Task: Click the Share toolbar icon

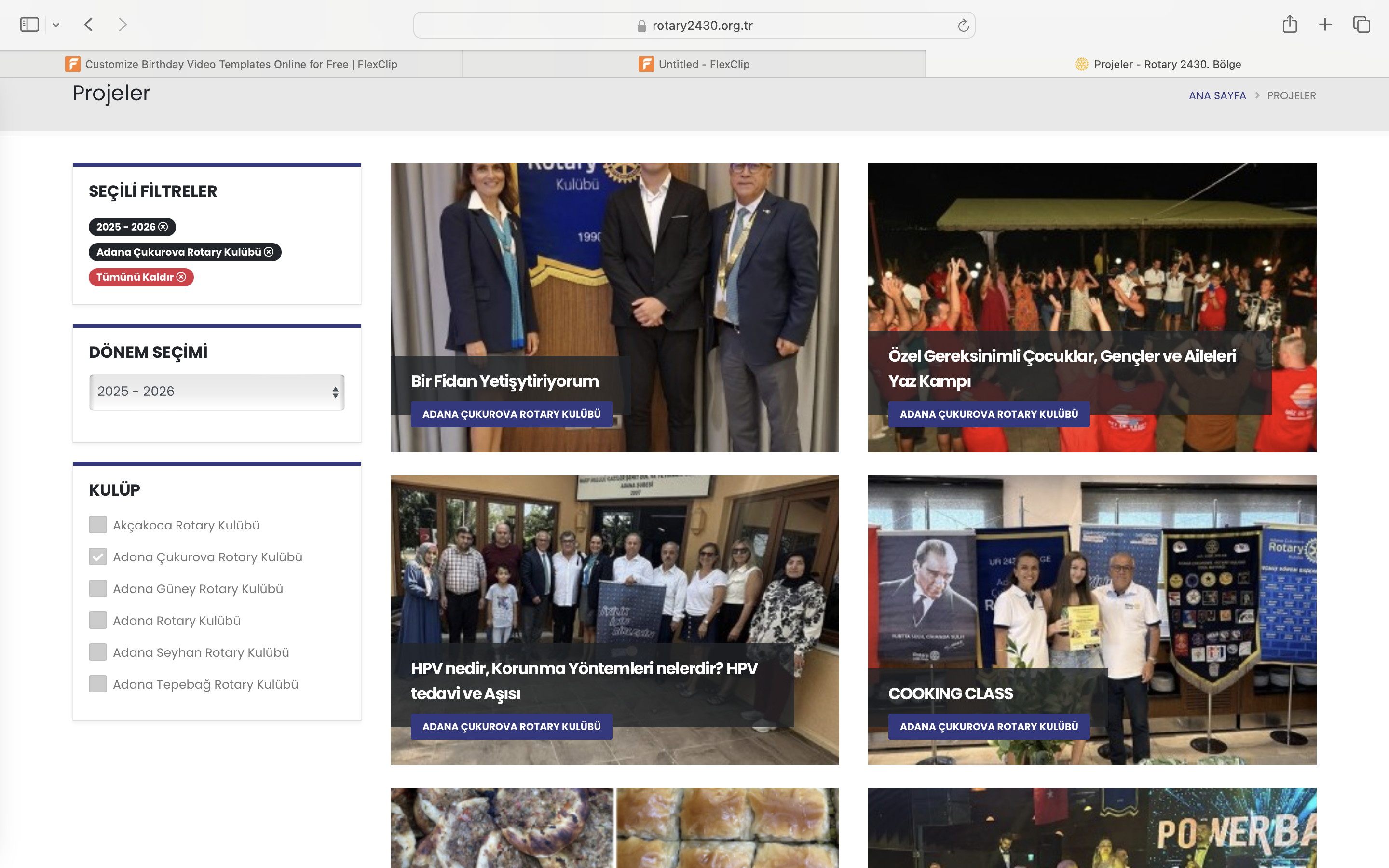Action: click(1289, 25)
